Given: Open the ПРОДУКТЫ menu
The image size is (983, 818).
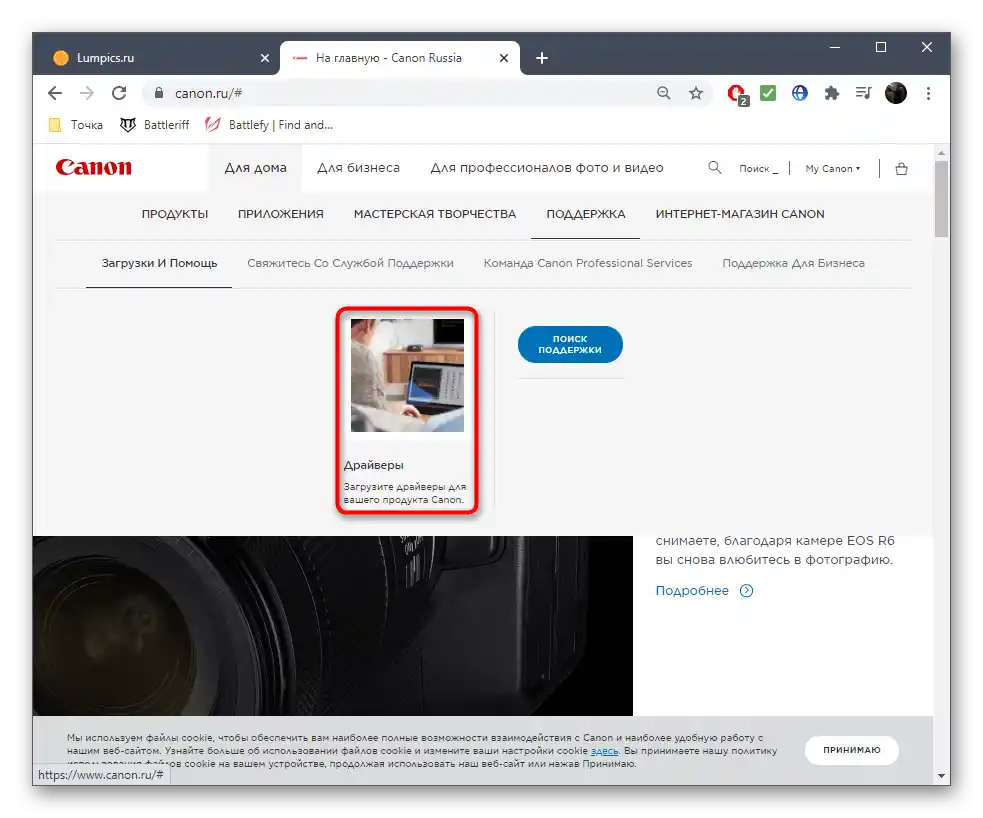Looking at the screenshot, I should [175, 214].
